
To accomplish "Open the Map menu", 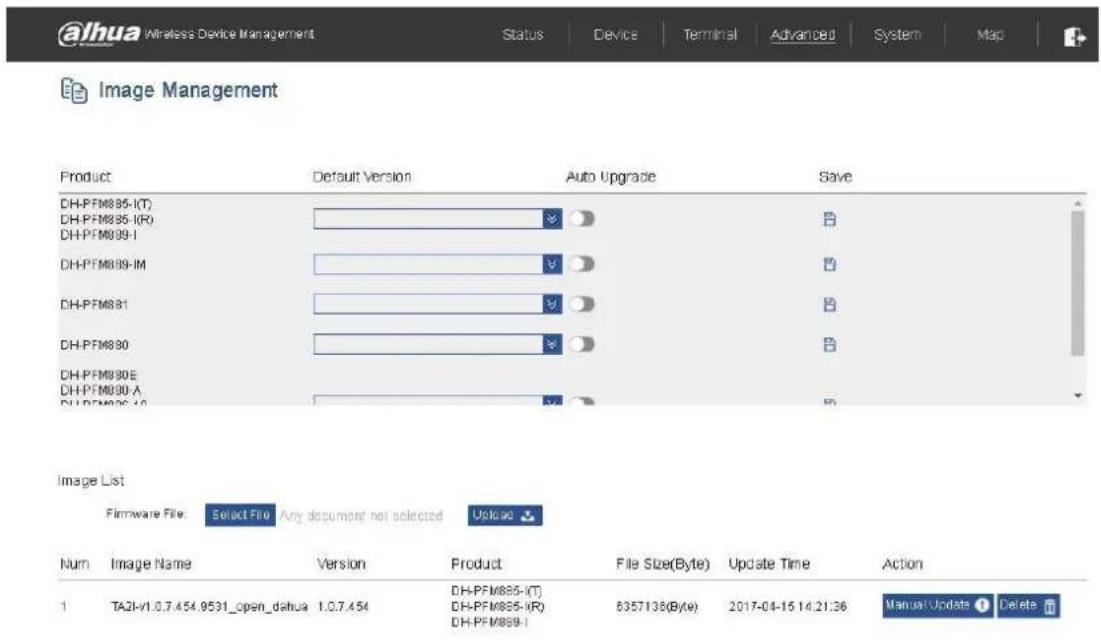I will pyautogui.click(x=990, y=34).
